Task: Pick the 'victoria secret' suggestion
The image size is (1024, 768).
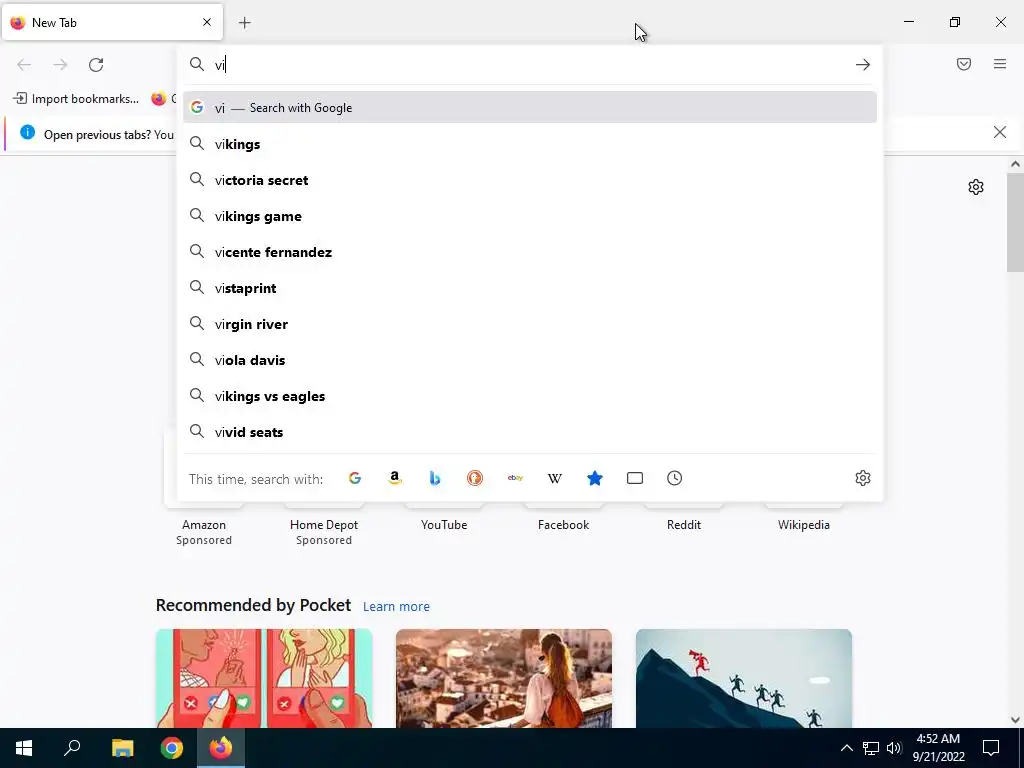Action: (x=530, y=180)
